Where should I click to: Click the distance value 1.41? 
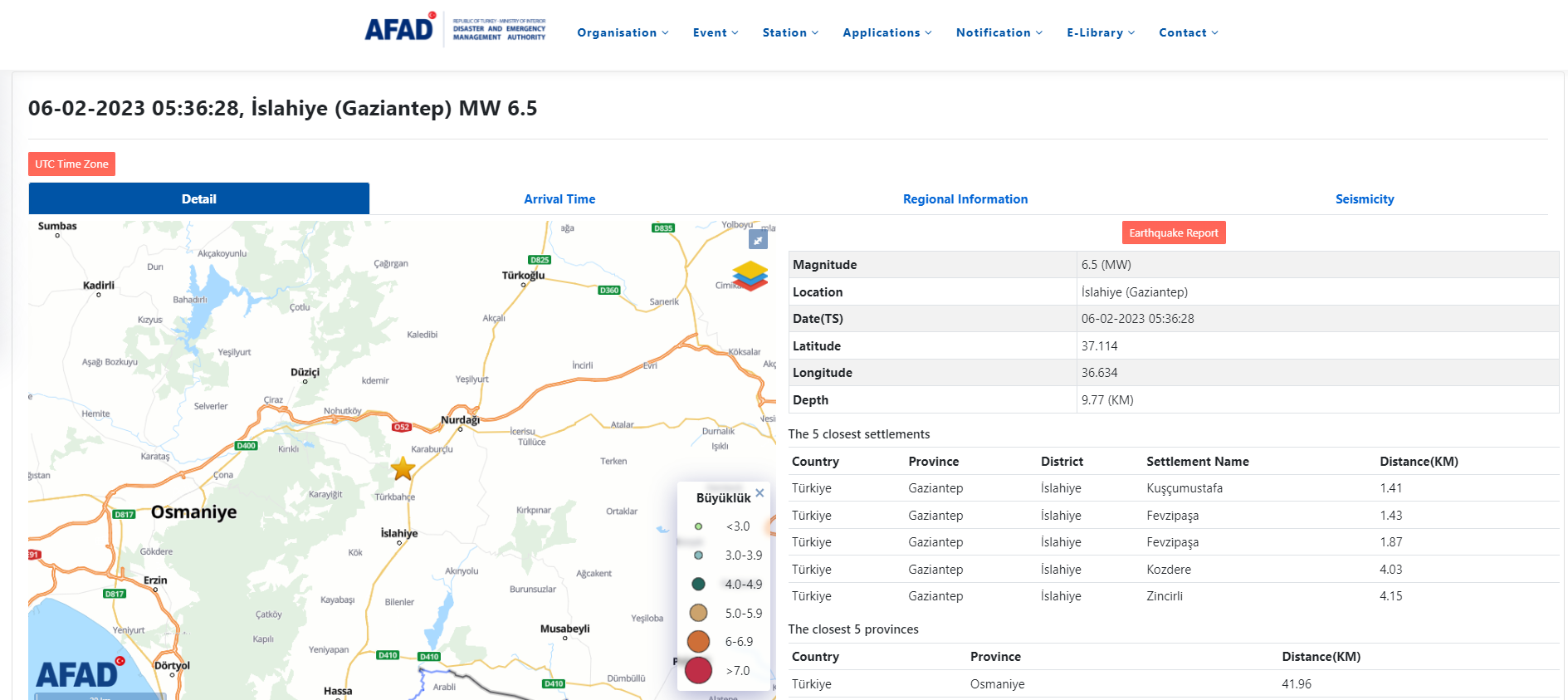coord(1390,488)
